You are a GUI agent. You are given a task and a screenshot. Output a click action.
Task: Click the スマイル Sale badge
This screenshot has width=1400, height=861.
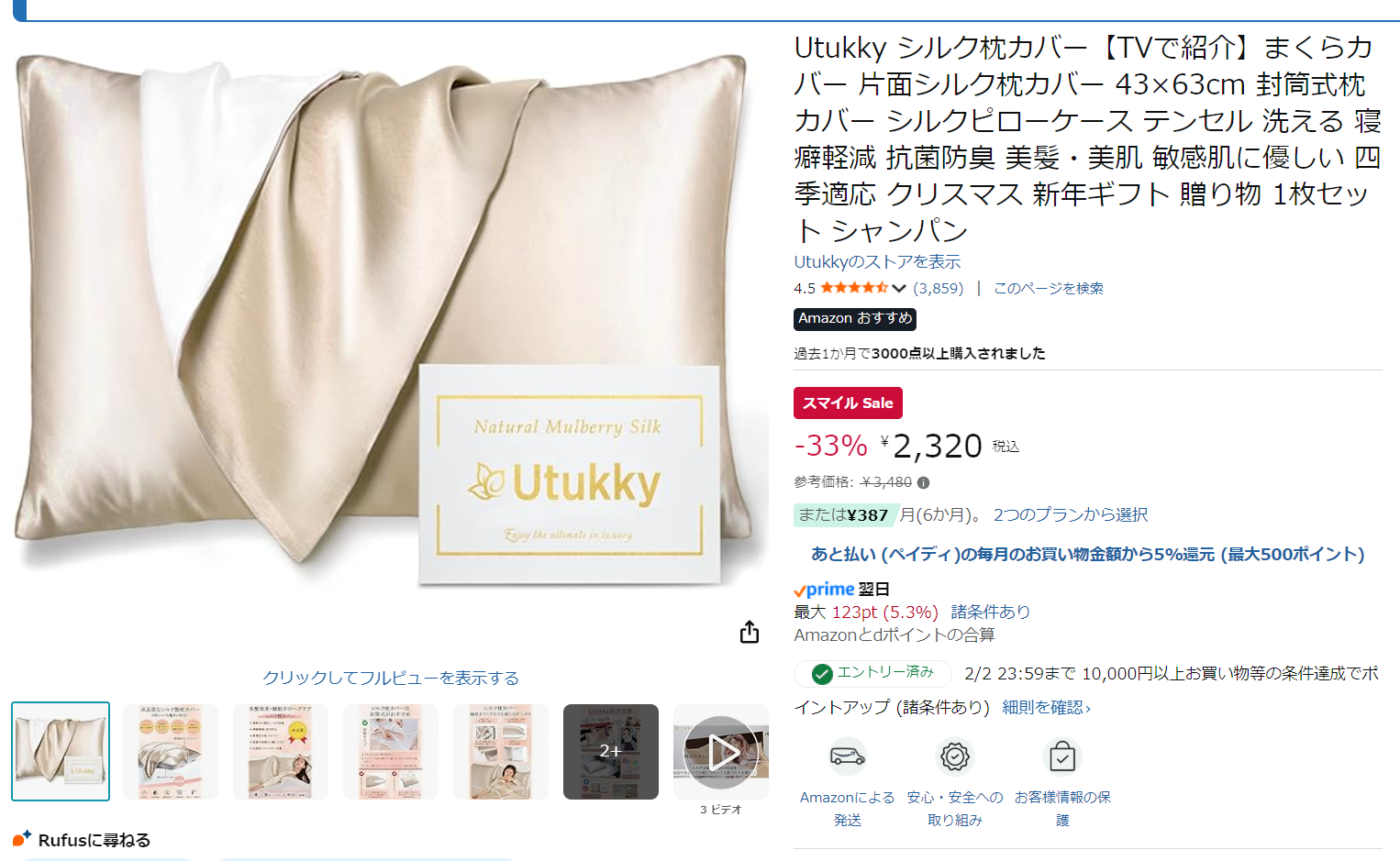848,403
